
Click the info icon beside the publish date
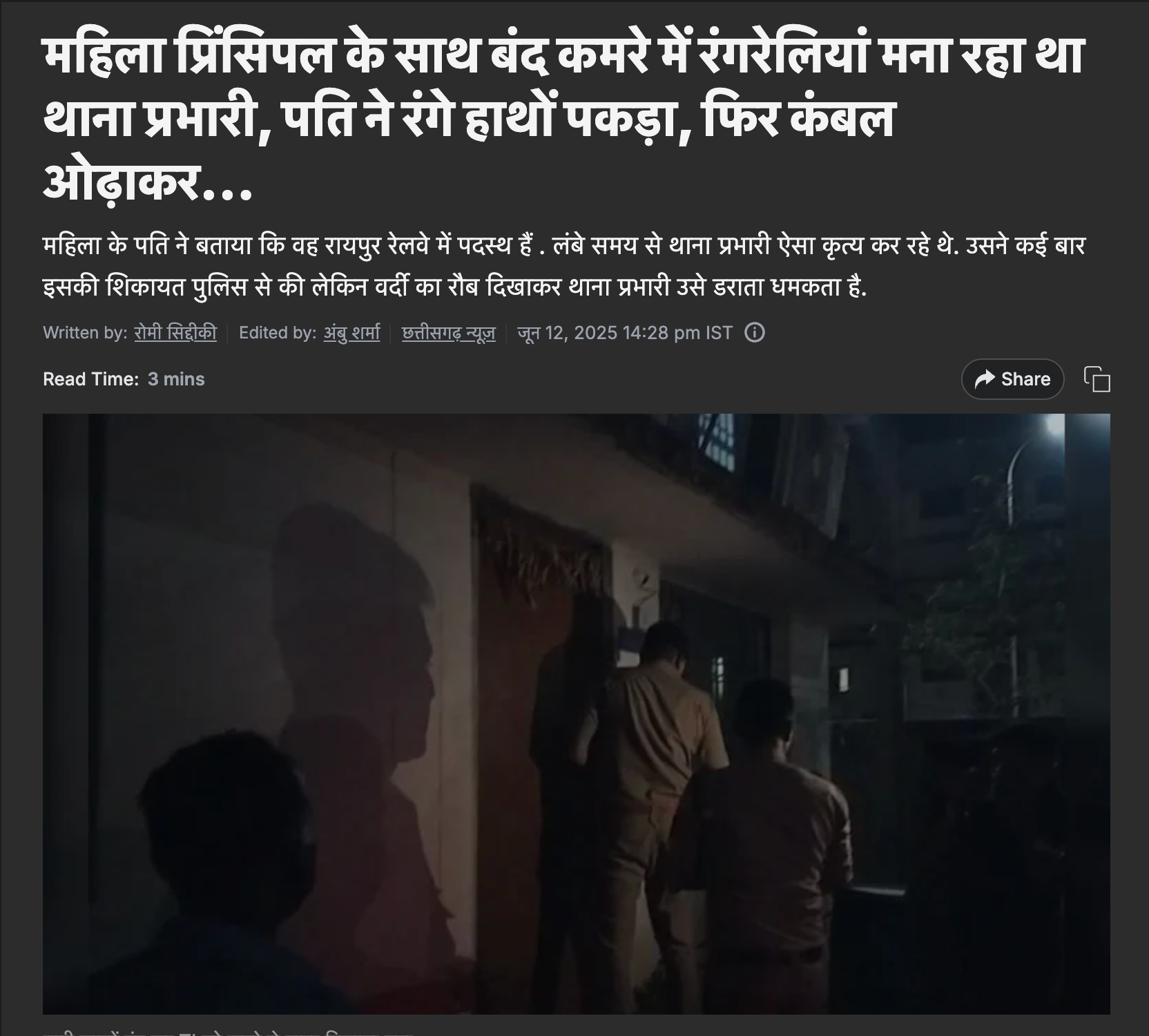755,333
